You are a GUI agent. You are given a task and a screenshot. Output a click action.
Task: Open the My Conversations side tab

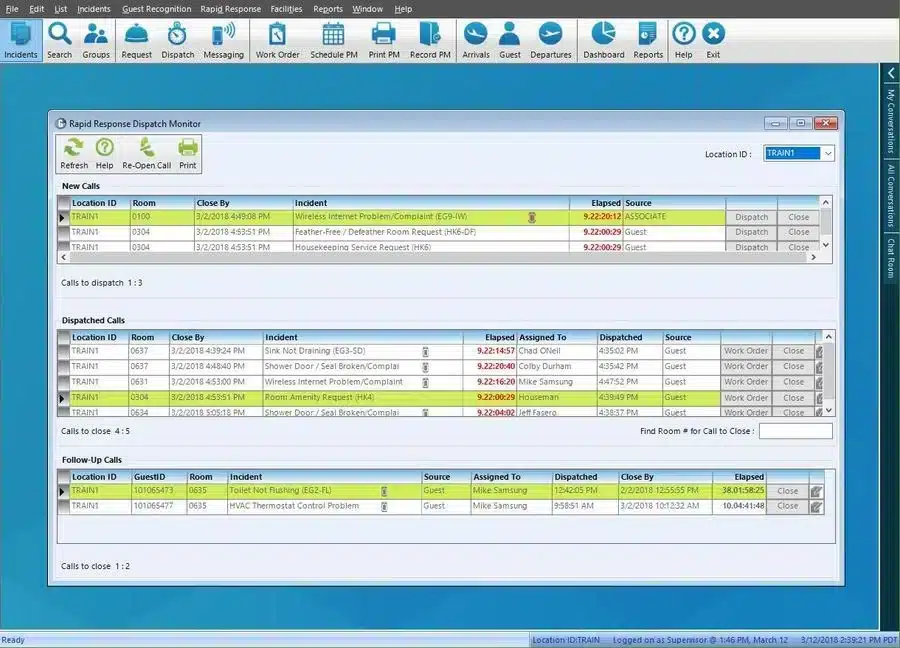coord(890,121)
